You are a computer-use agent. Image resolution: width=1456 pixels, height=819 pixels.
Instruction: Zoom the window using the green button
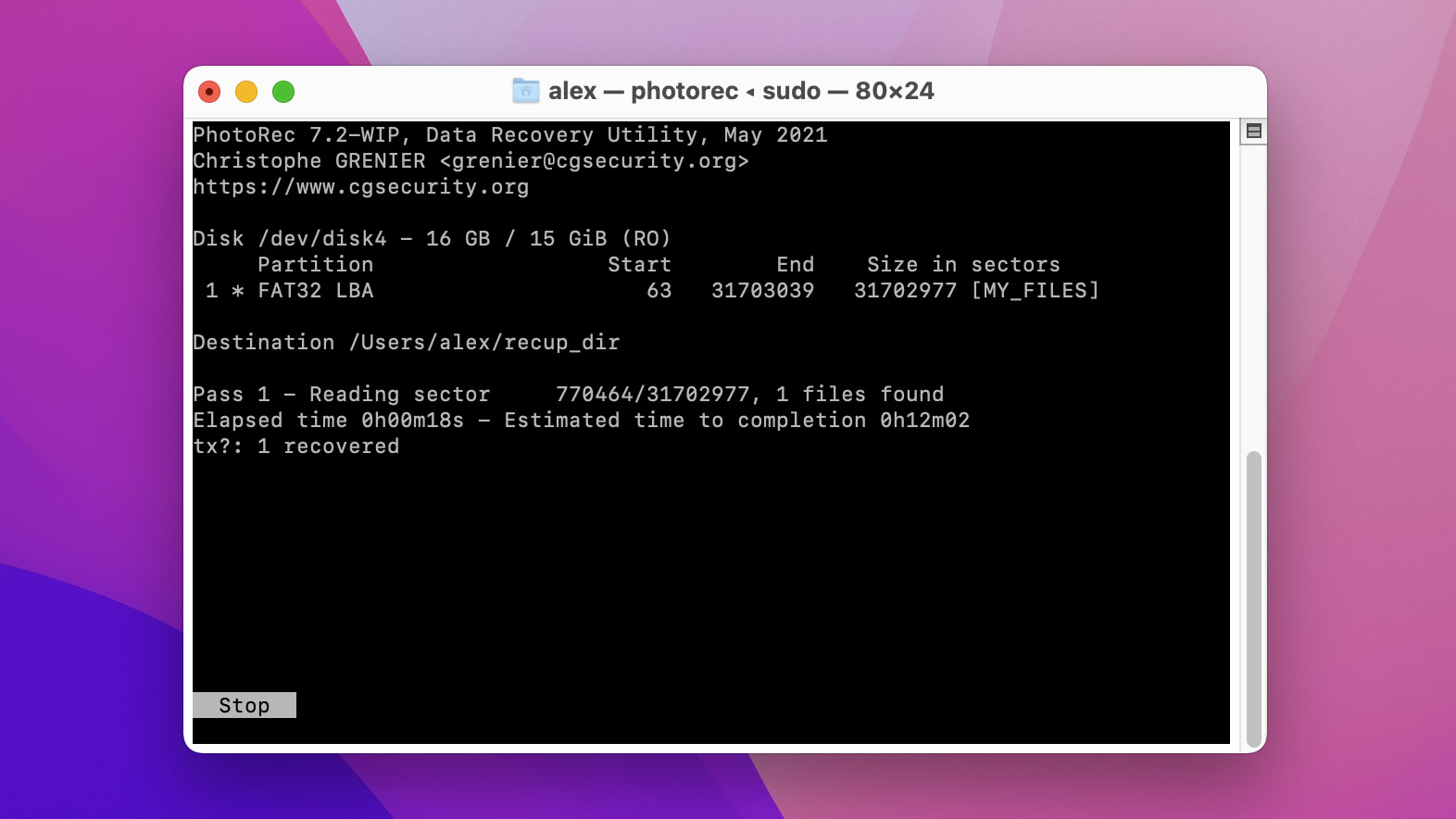[x=283, y=92]
